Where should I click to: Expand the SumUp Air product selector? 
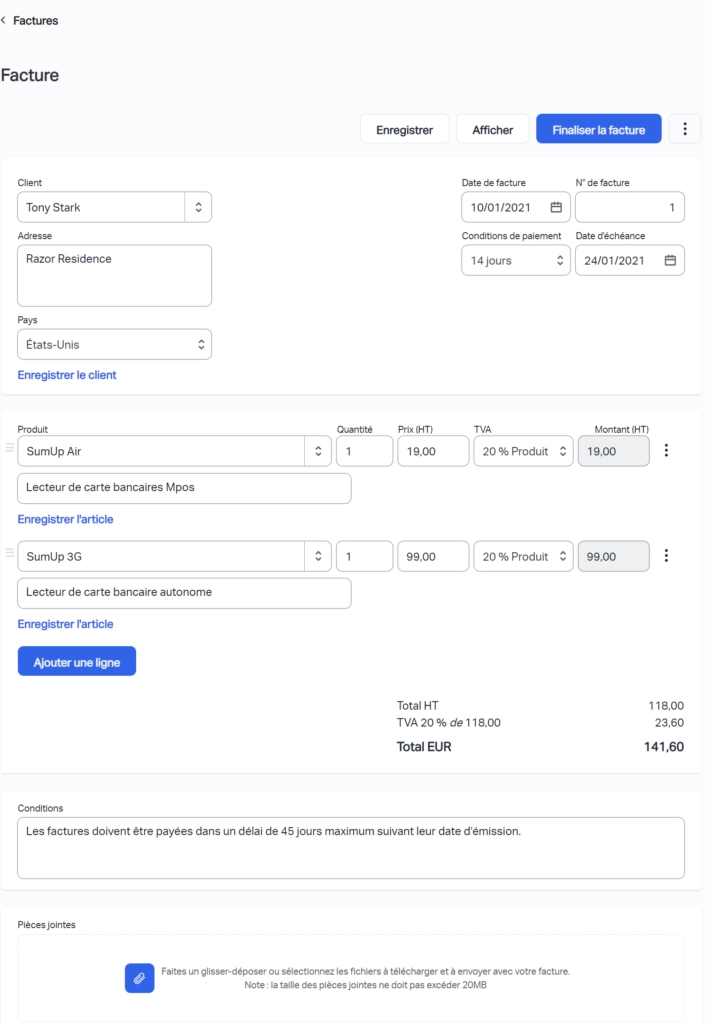coord(318,451)
